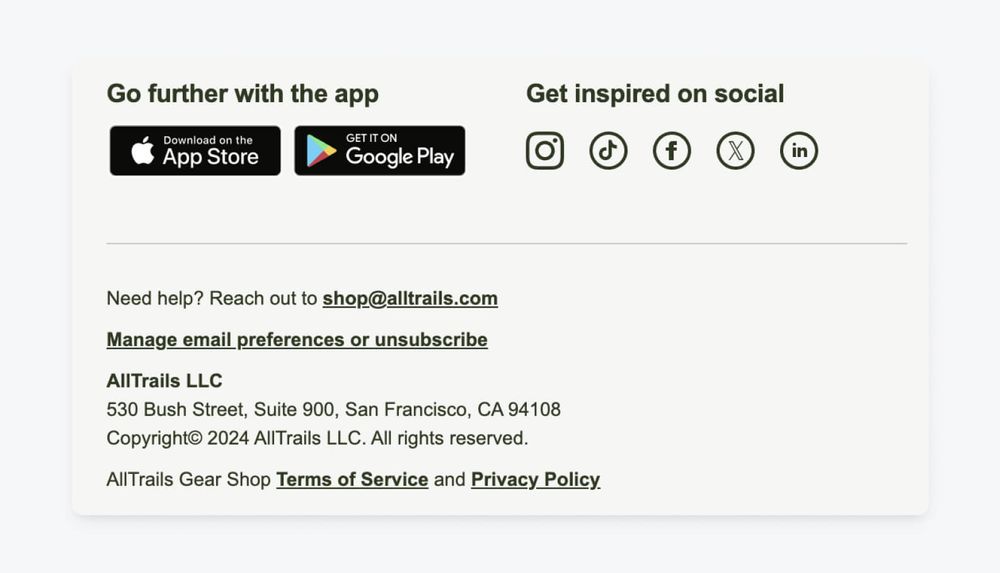Open the TikTok social icon

(608, 151)
